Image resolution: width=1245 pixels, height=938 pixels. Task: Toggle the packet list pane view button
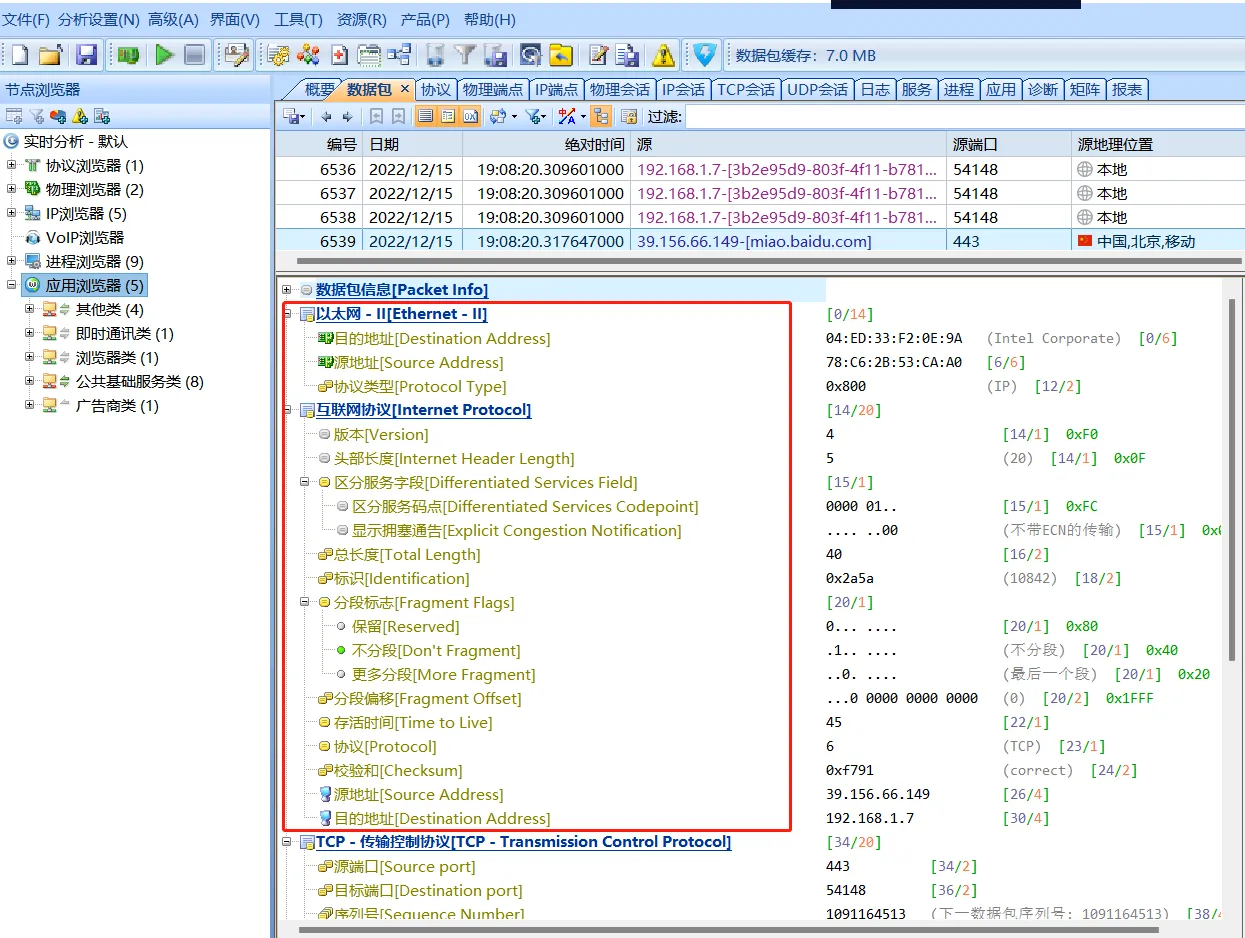point(426,116)
